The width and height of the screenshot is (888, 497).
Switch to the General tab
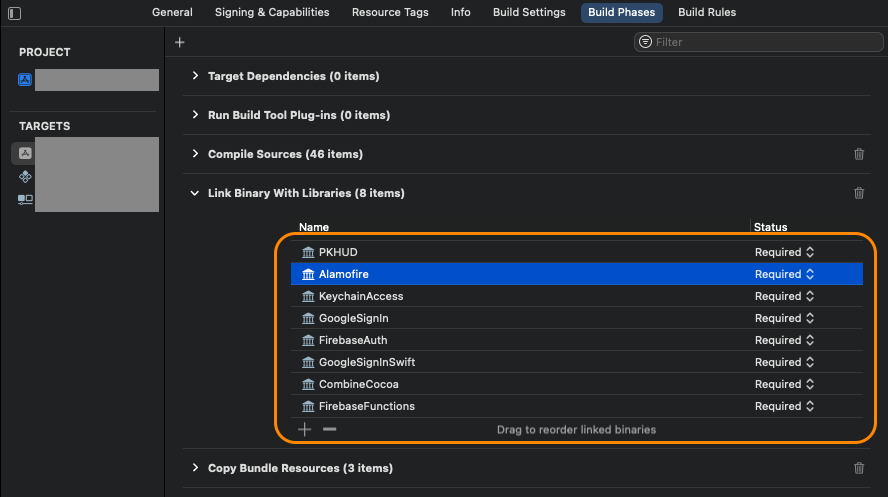tap(172, 12)
